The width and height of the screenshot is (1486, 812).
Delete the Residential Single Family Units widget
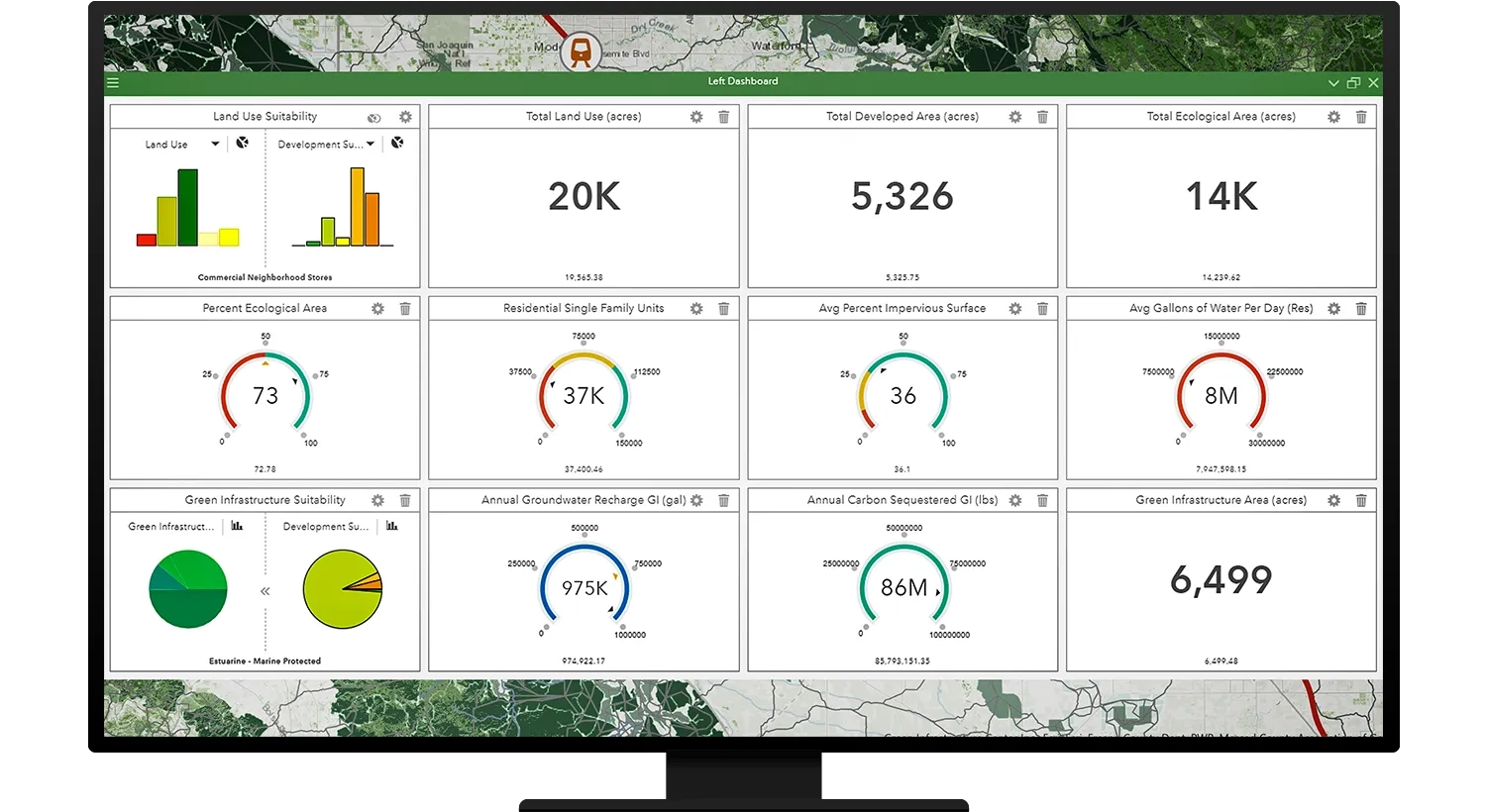tap(724, 309)
